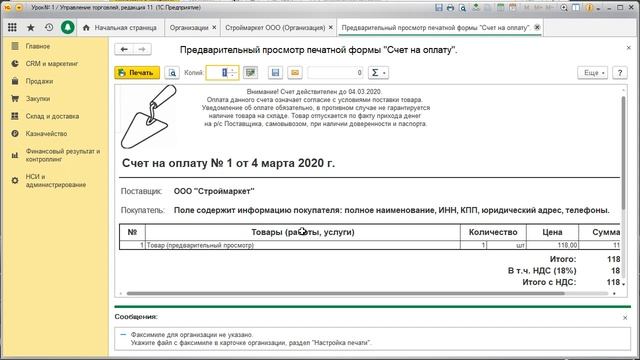Viewport: 640px width, 360px height.
Task: Click the Печать button
Action: pos(137,73)
